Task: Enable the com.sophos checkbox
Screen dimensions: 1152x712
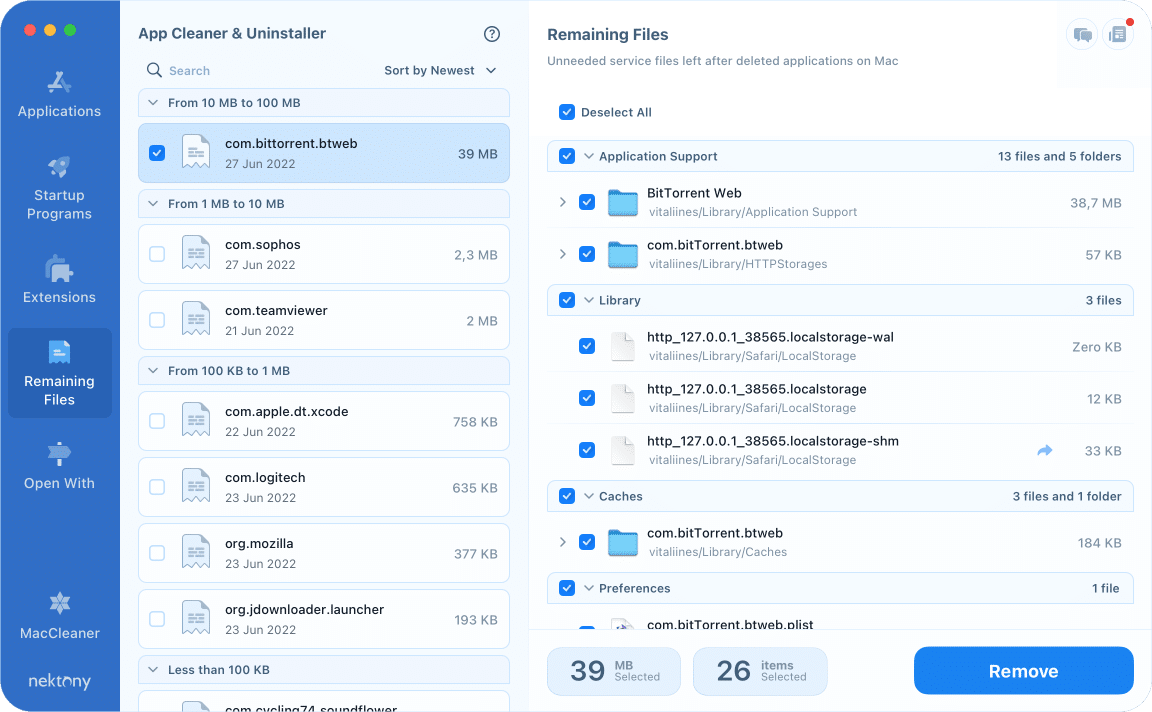Action: click(156, 254)
